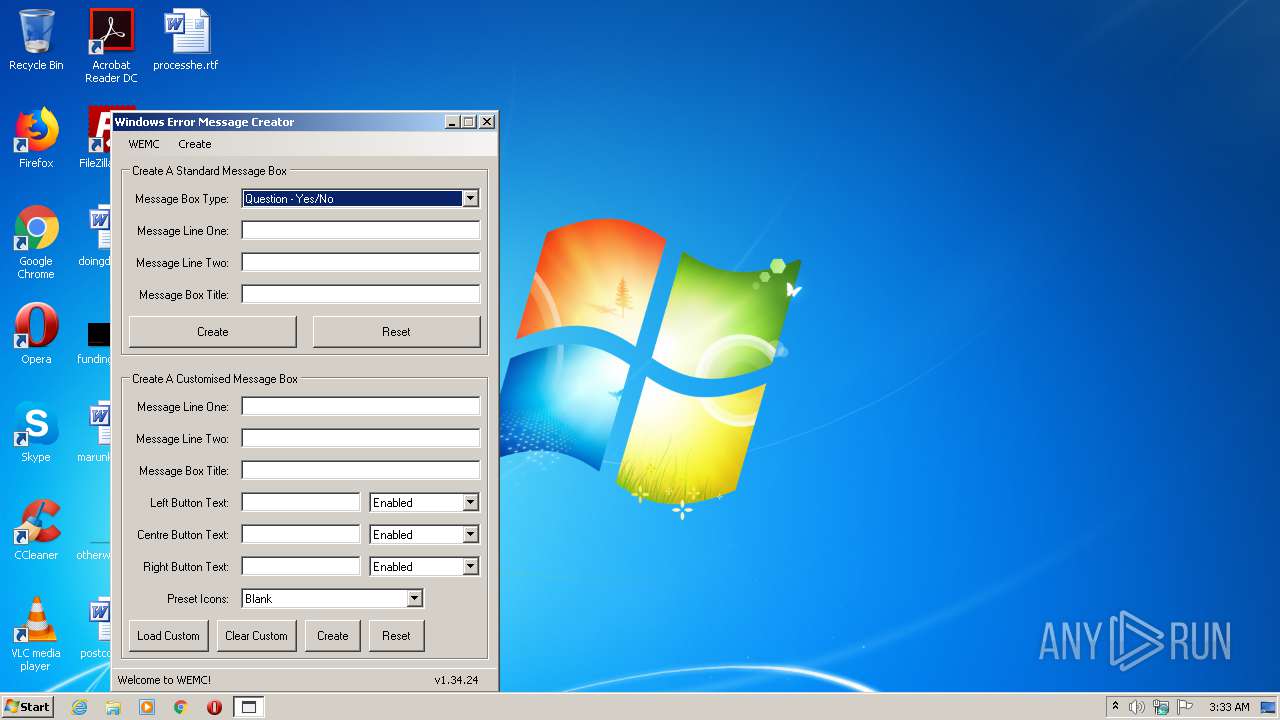Open the Recycle Bin desktop icon

[x=36, y=40]
